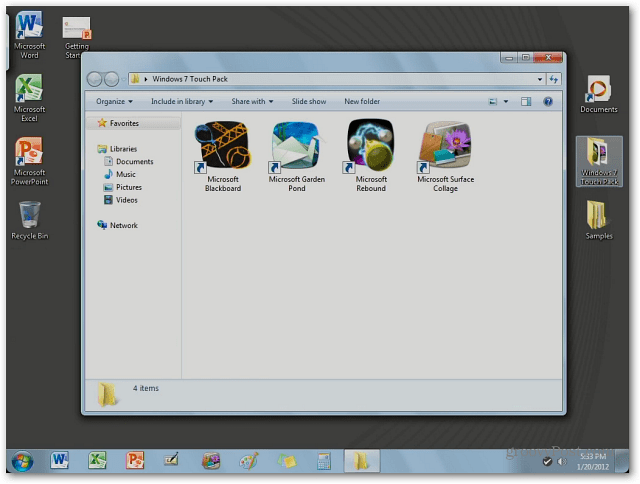The width and height of the screenshot is (640, 484).
Task: Select the Recycle Bin on desktop
Action: [29, 220]
